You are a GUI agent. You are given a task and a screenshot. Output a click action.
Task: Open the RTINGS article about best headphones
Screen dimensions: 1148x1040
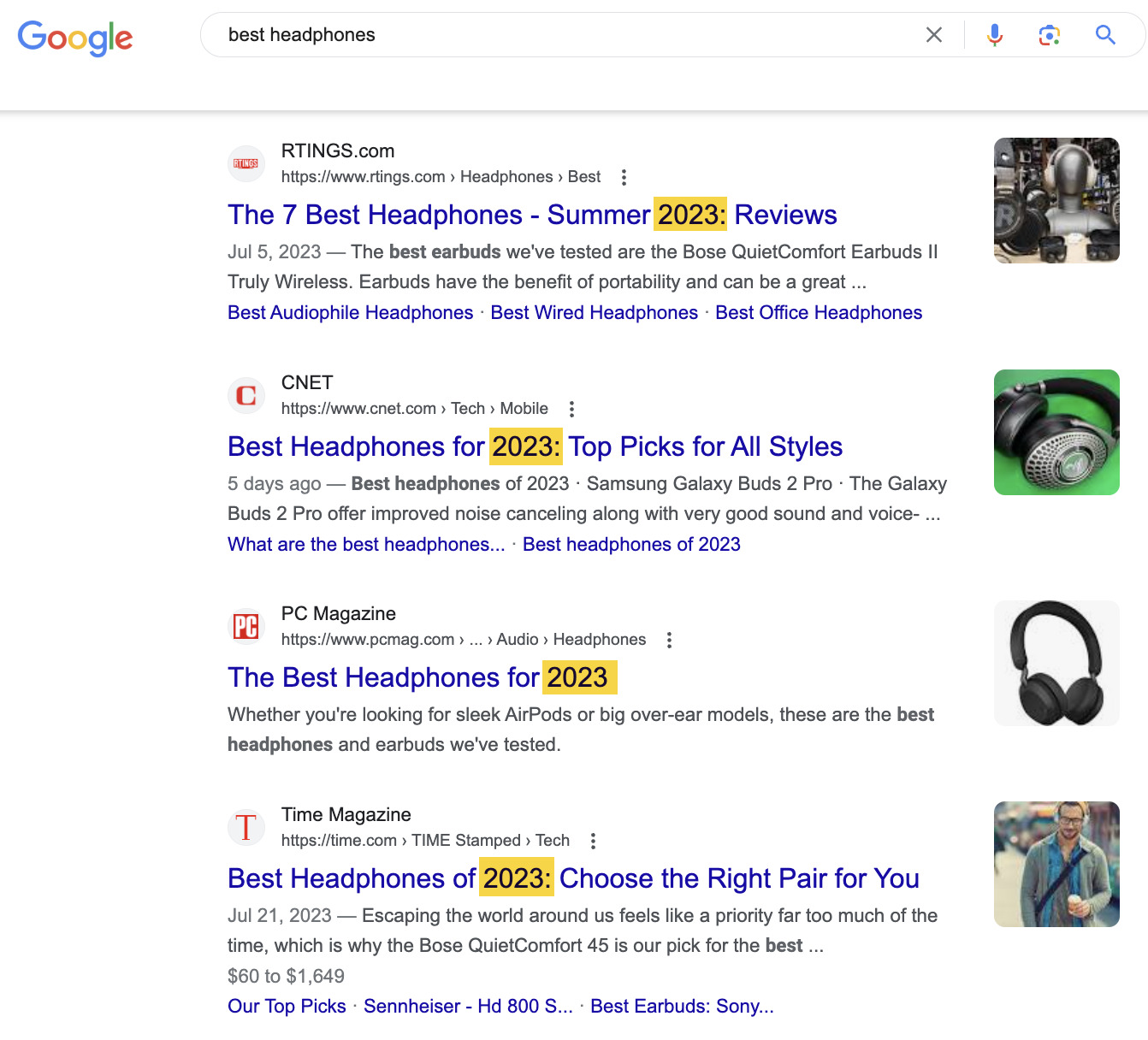(x=531, y=216)
